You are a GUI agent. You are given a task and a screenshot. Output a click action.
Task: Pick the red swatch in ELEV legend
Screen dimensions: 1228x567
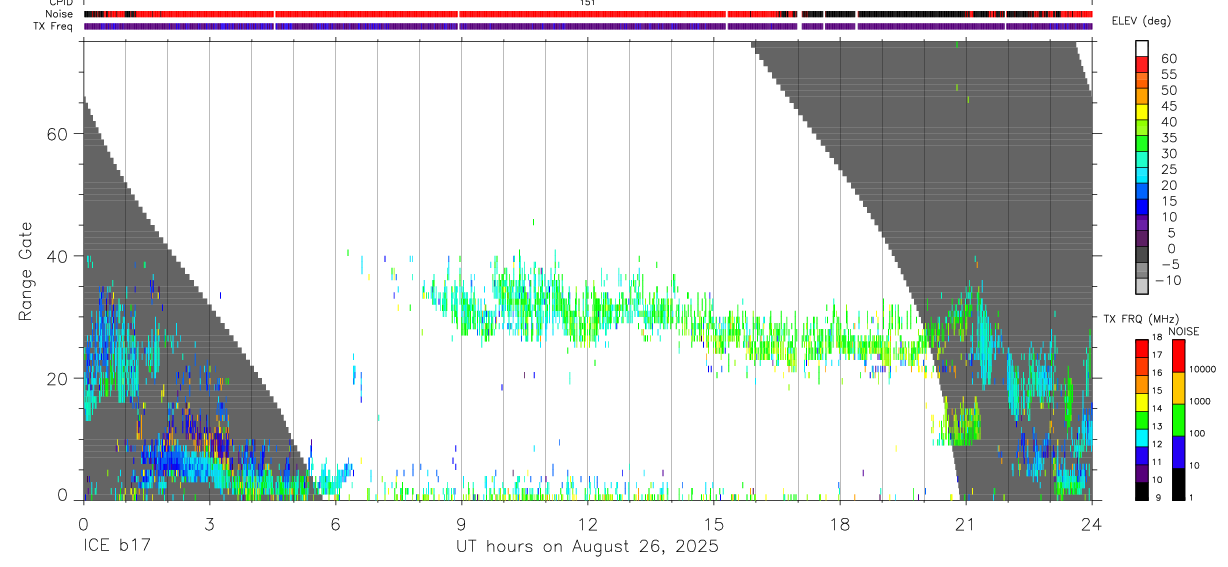1142,62
